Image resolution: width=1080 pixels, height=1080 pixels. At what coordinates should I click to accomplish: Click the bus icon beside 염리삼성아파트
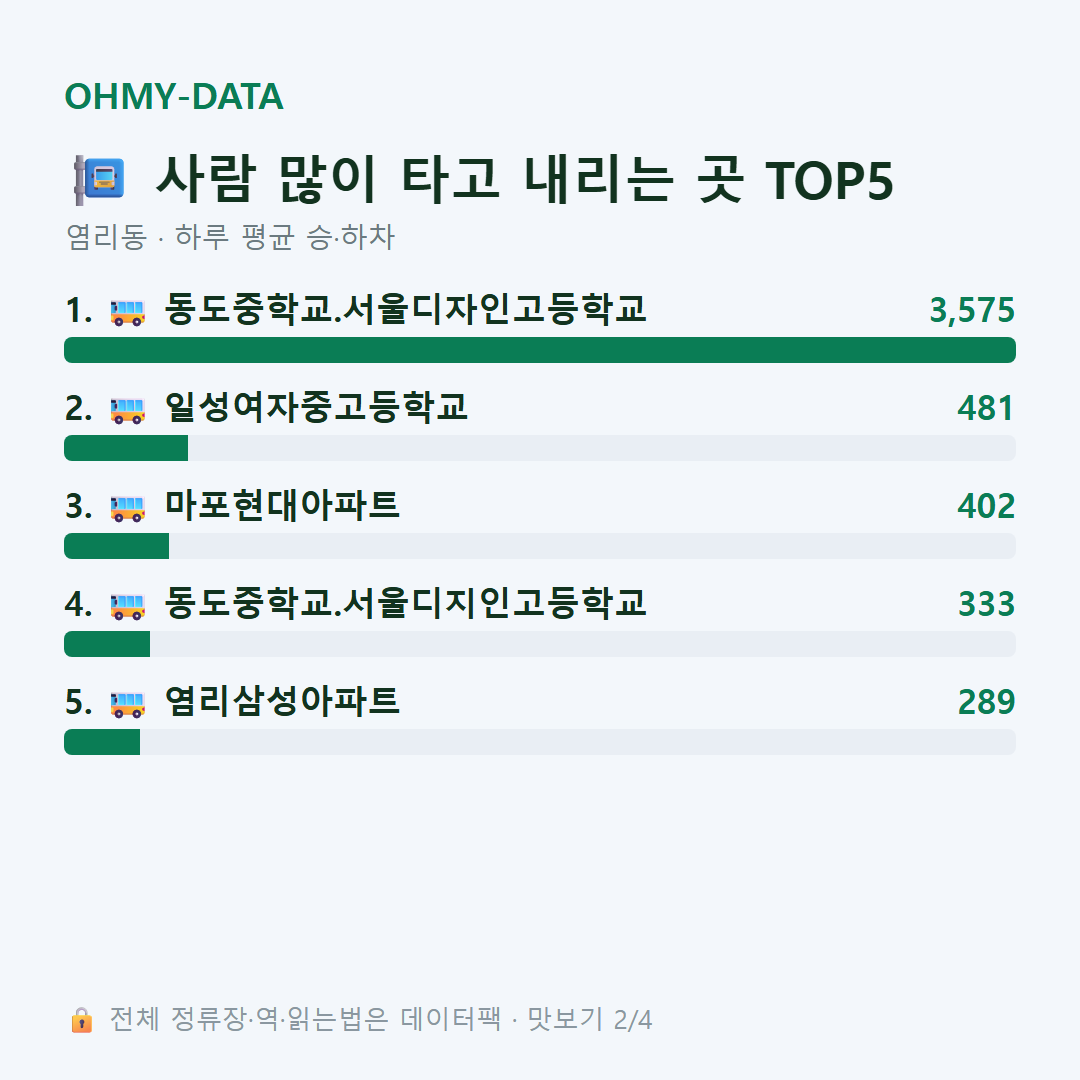pos(127,703)
